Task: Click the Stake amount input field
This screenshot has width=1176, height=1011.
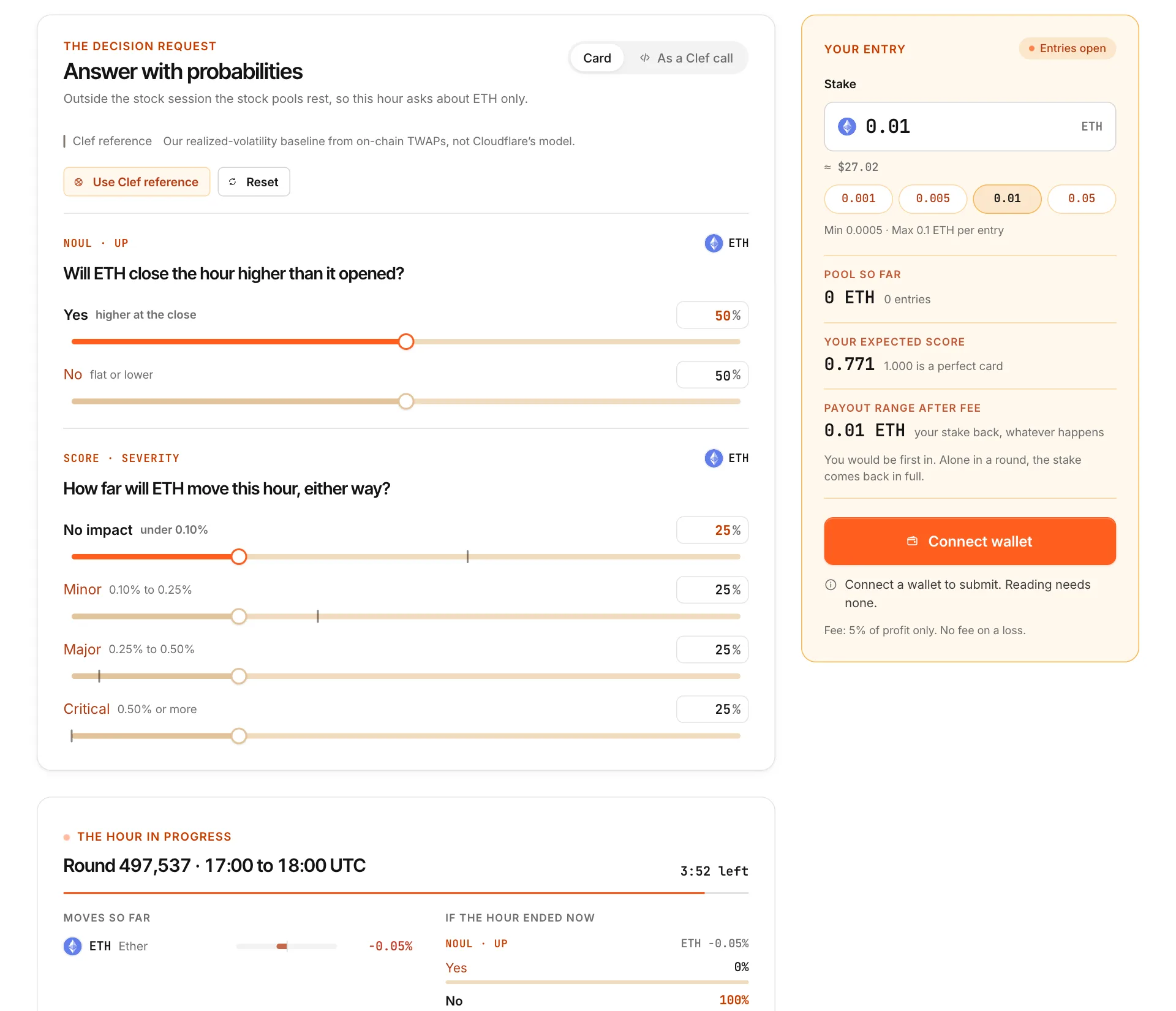Action: click(x=970, y=127)
